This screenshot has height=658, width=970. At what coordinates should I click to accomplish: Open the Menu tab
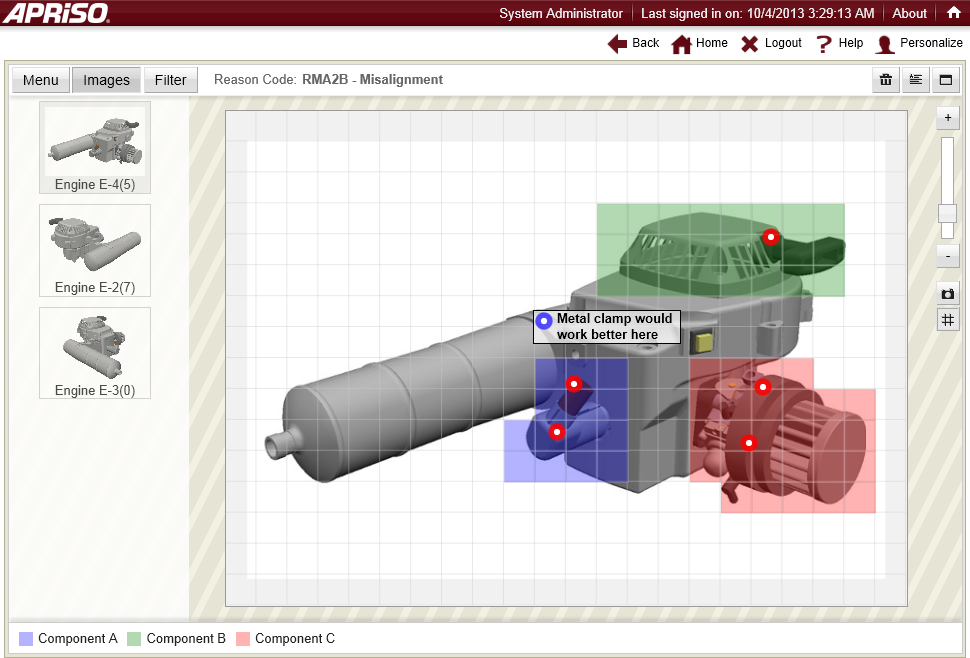pyautogui.click(x=40, y=80)
